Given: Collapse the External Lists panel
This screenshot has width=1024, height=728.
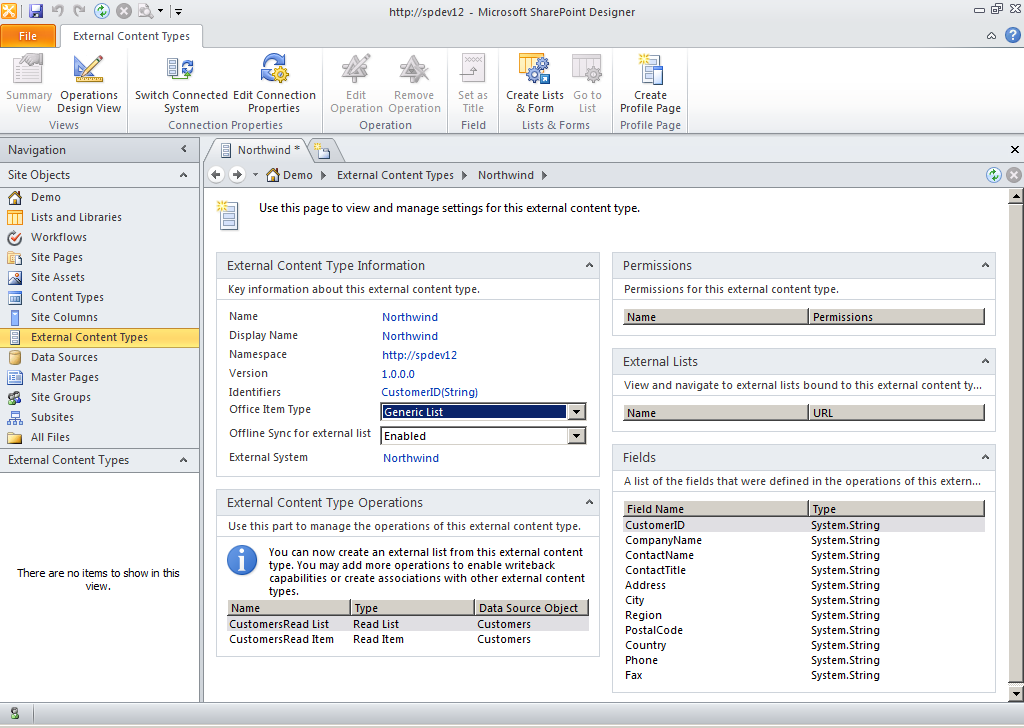Looking at the screenshot, I should [x=985, y=361].
